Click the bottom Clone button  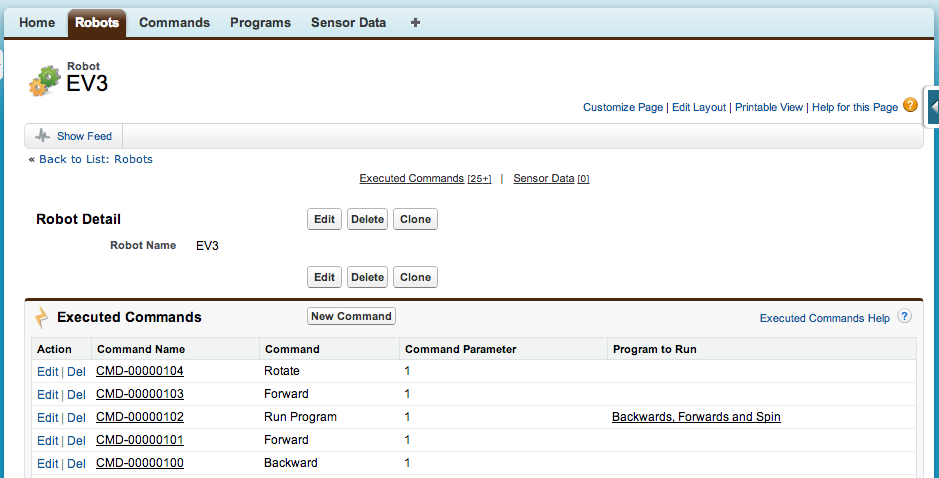pos(415,277)
